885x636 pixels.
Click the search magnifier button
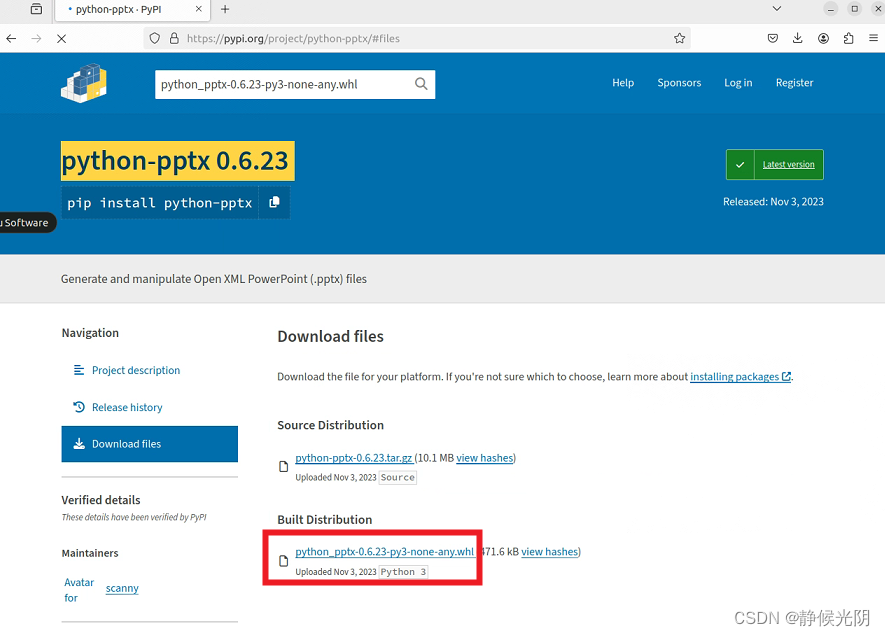(x=421, y=84)
